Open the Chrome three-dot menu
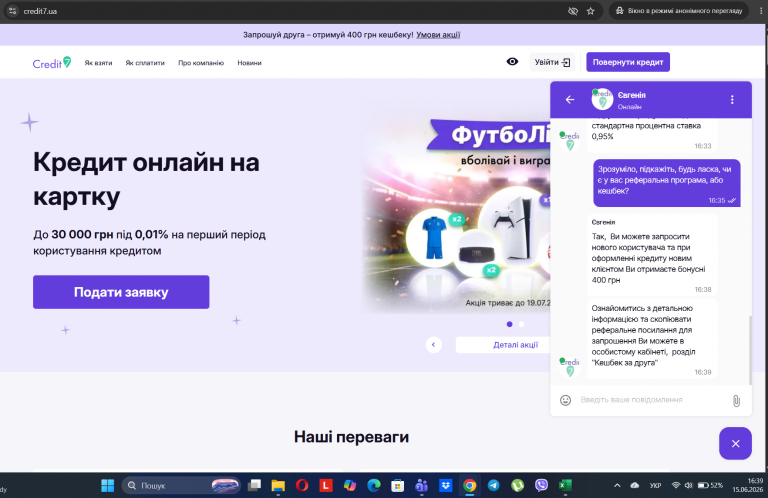This screenshot has height=498, width=768. pyautogui.click(x=761, y=11)
